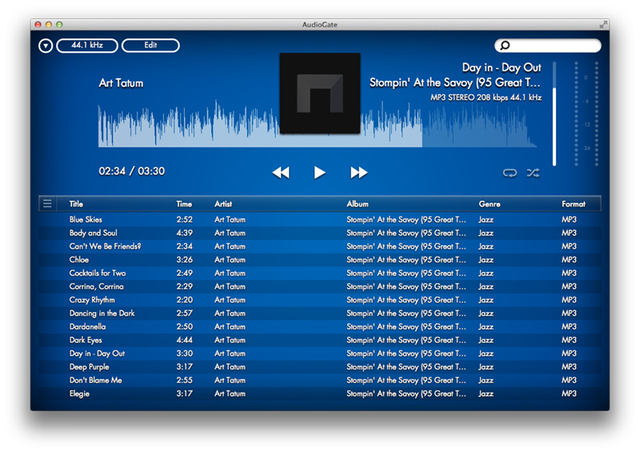Open the circled down-arrow menu
This screenshot has height=453, width=640.
[x=46, y=45]
